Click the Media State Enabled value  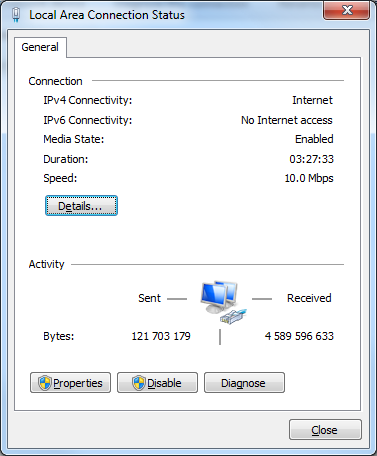click(314, 139)
